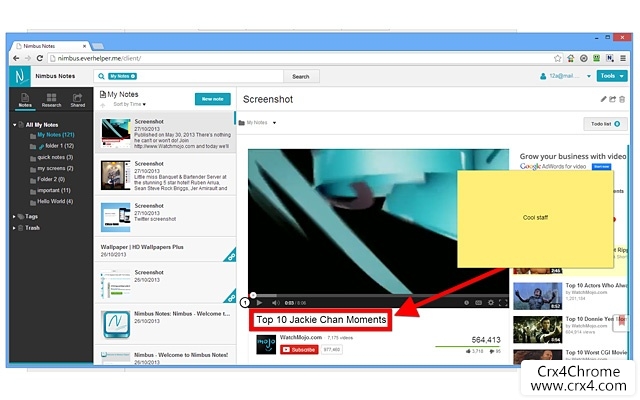The width and height of the screenshot is (640, 400).
Task: Click the round gray extension icon
Action: click(x=584, y=58)
